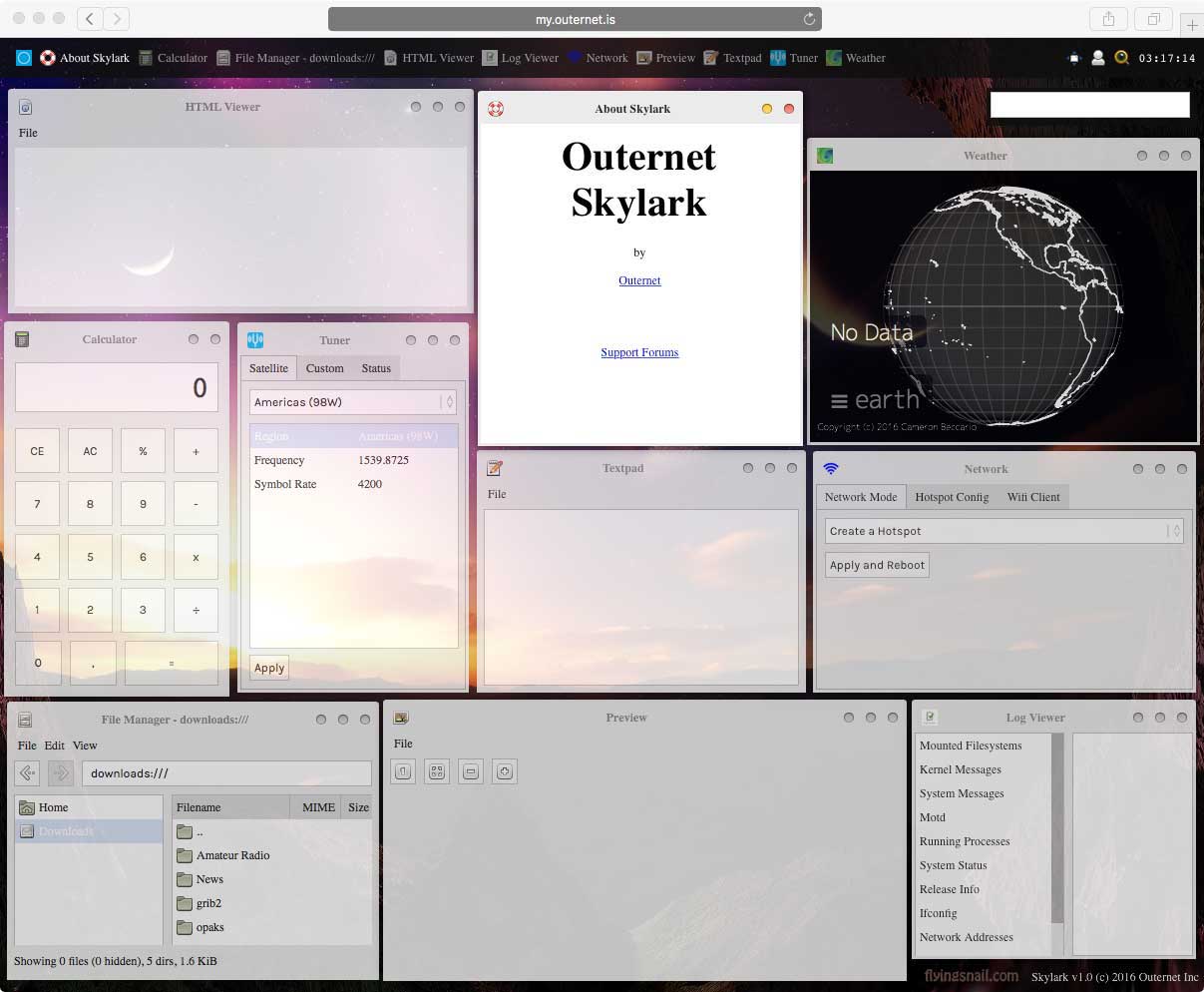Open the Americas (98W) satellite dropdown
The image size is (1204, 992).
click(x=353, y=402)
